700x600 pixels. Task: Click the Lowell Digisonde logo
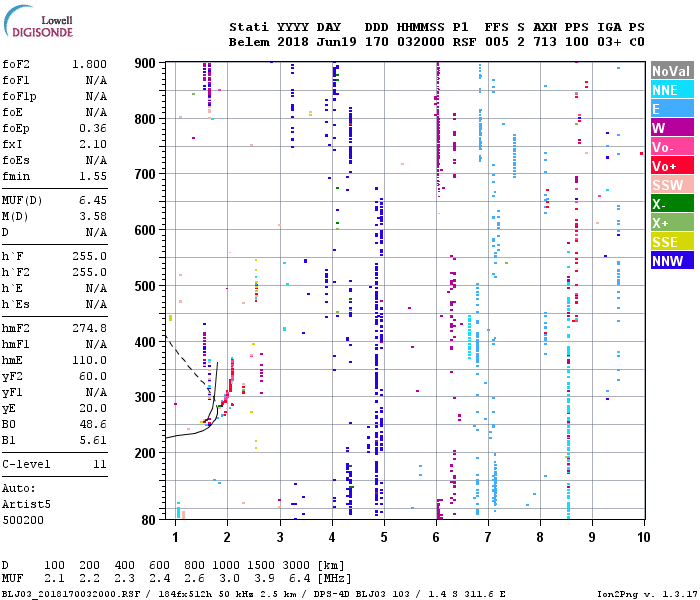tap(38, 21)
